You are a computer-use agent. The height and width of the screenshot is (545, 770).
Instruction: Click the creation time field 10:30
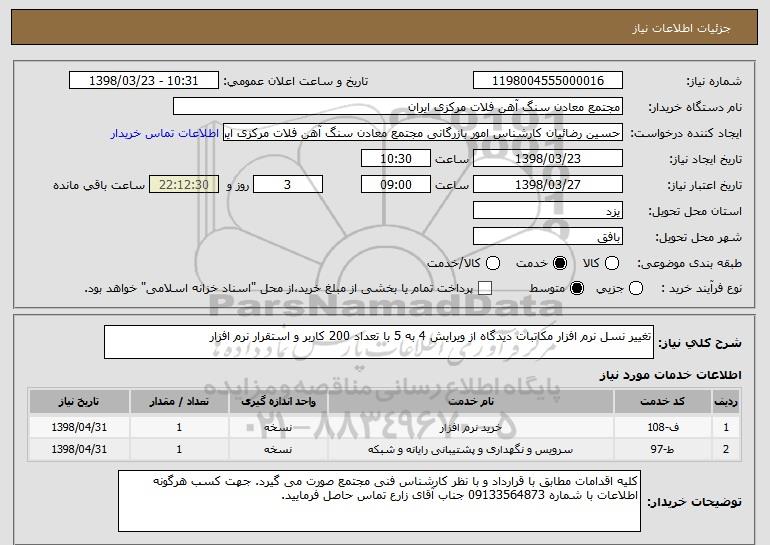396,159
